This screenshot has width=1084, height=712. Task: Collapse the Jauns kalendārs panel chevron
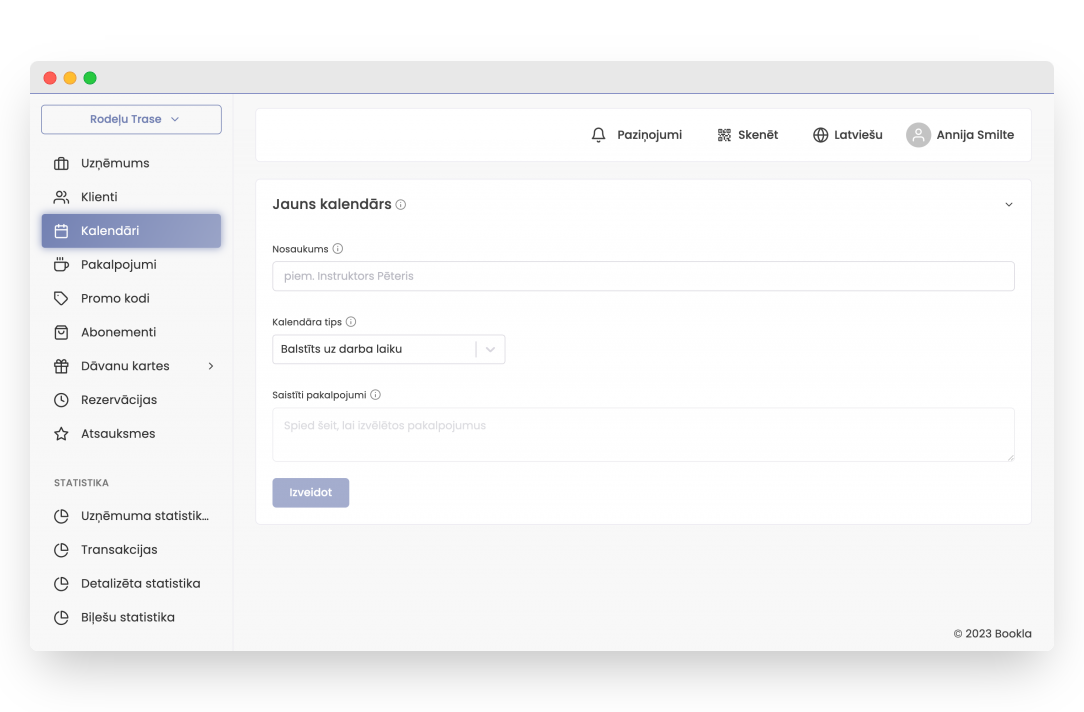1008,205
